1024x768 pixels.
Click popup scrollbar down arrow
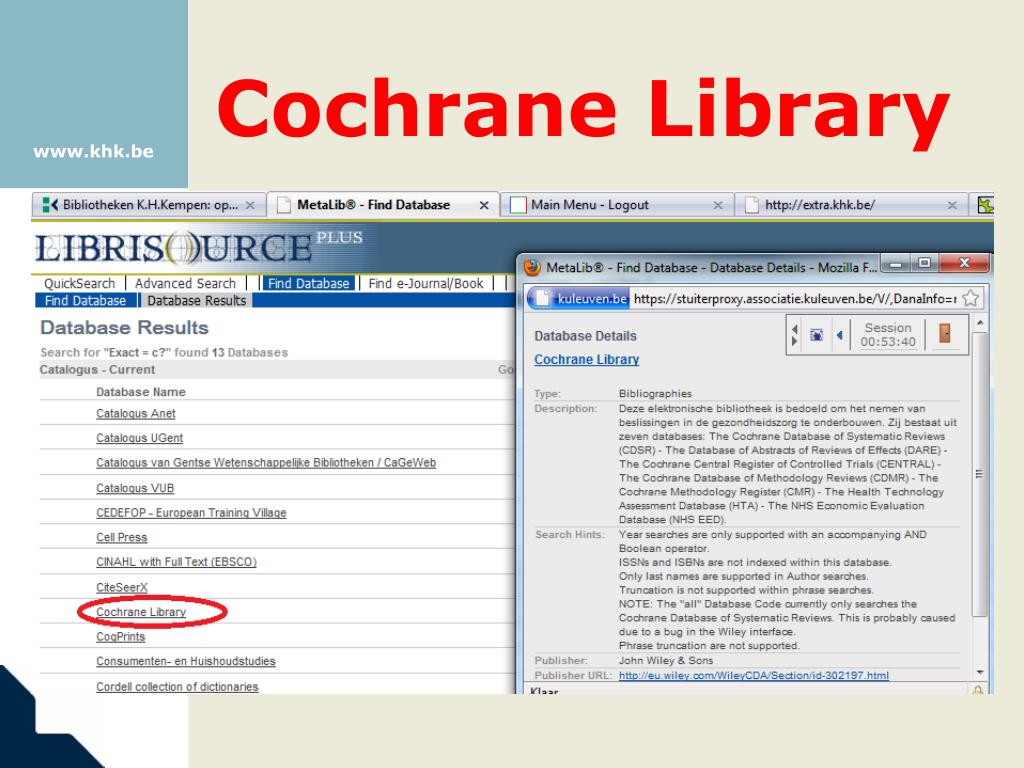(x=980, y=673)
